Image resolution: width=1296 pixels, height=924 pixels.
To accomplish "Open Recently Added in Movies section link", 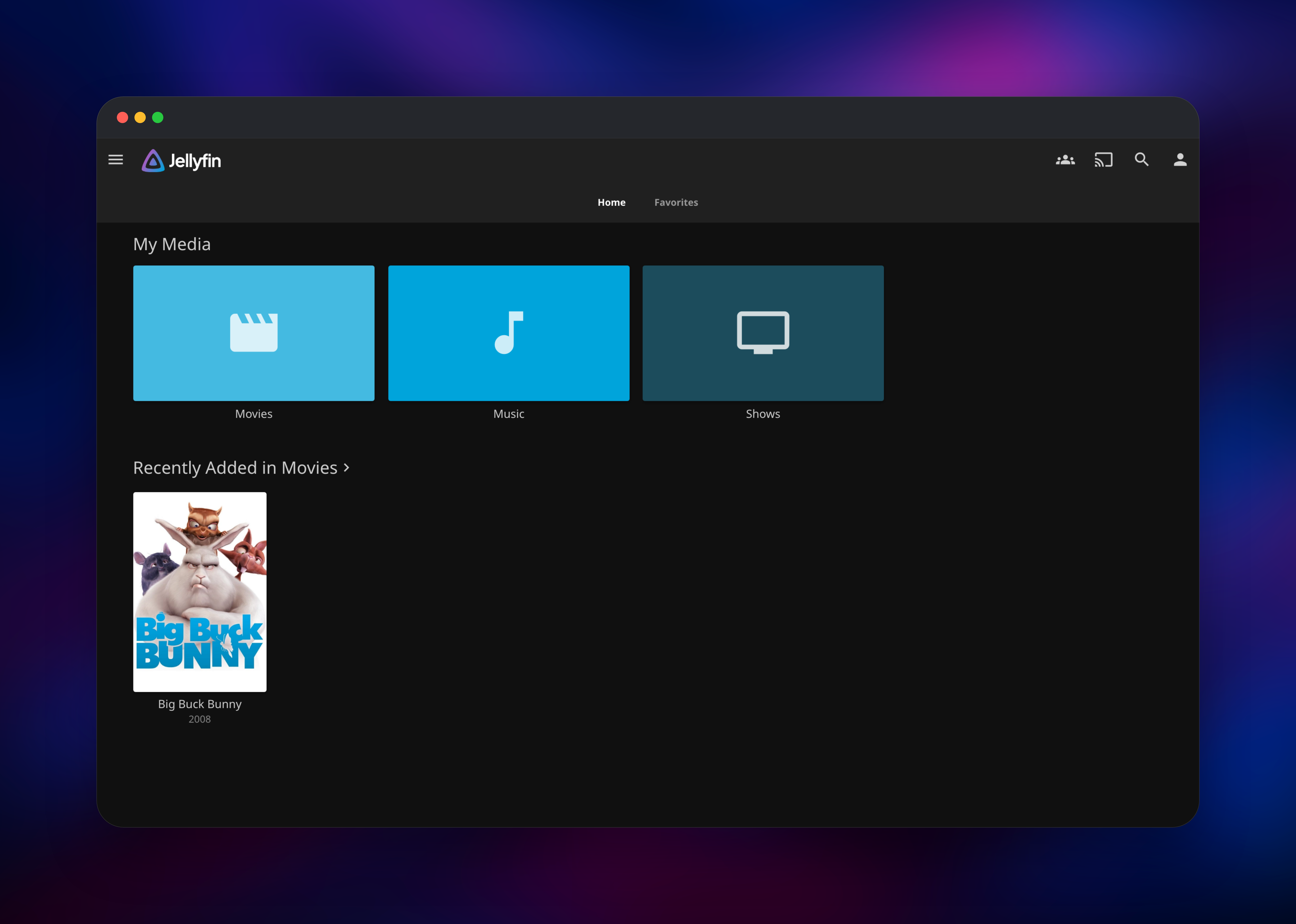I will click(241, 468).
